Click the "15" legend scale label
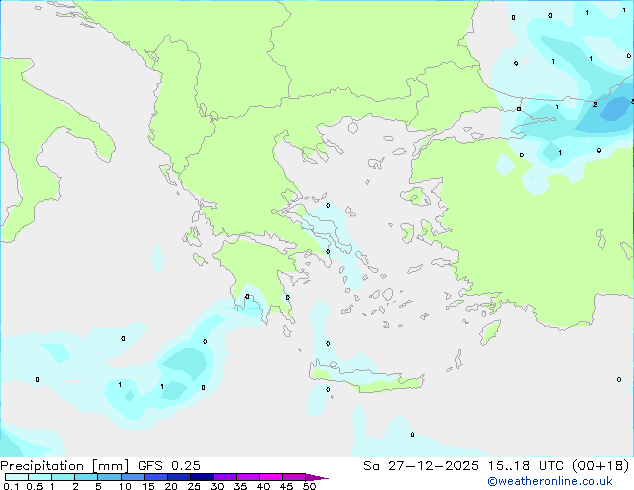Image resolution: width=634 pixels, height=490 pixels. 148,486
